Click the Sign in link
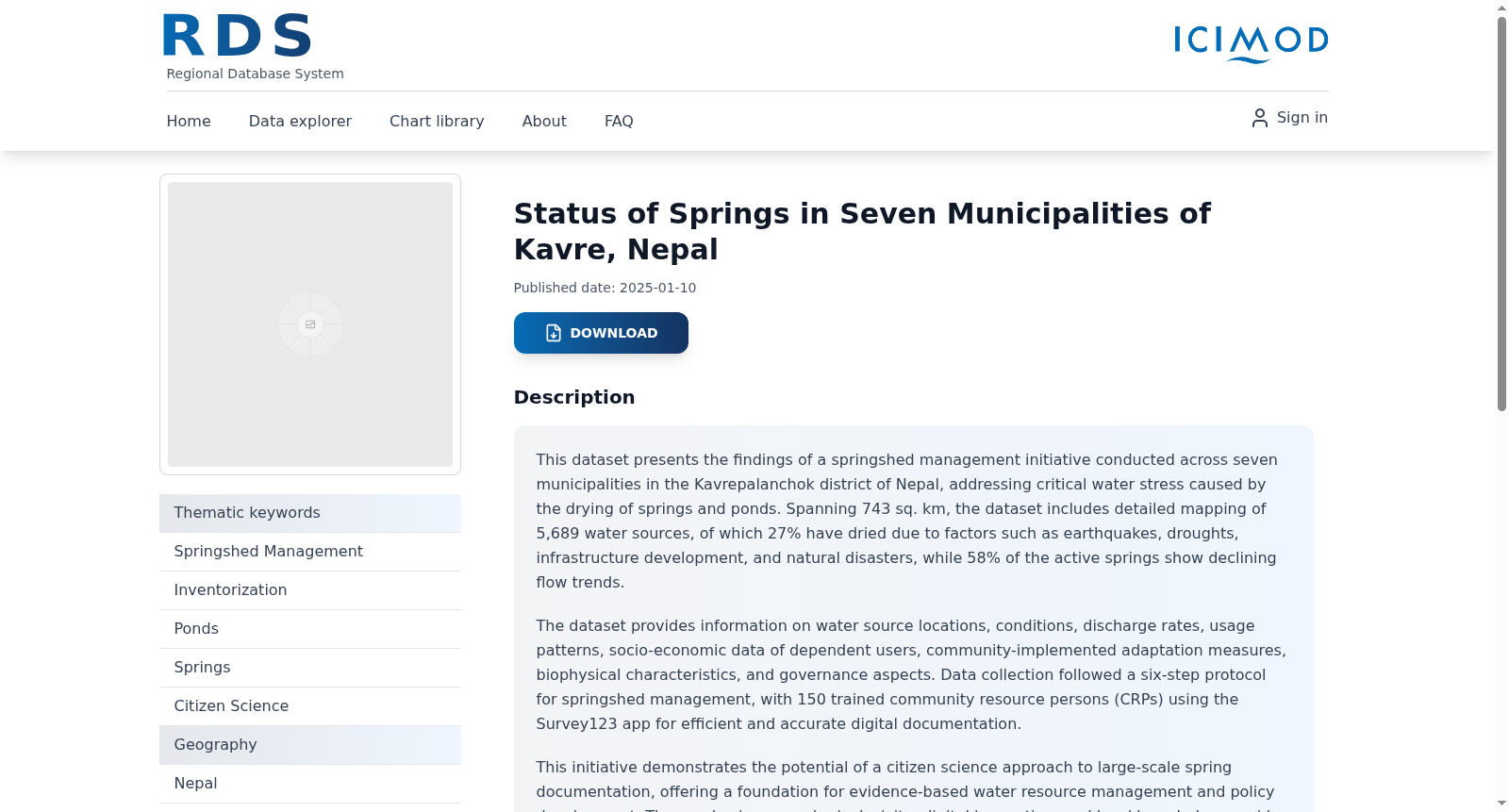This screenshot has height=812, width=1509. [1289, 118]
